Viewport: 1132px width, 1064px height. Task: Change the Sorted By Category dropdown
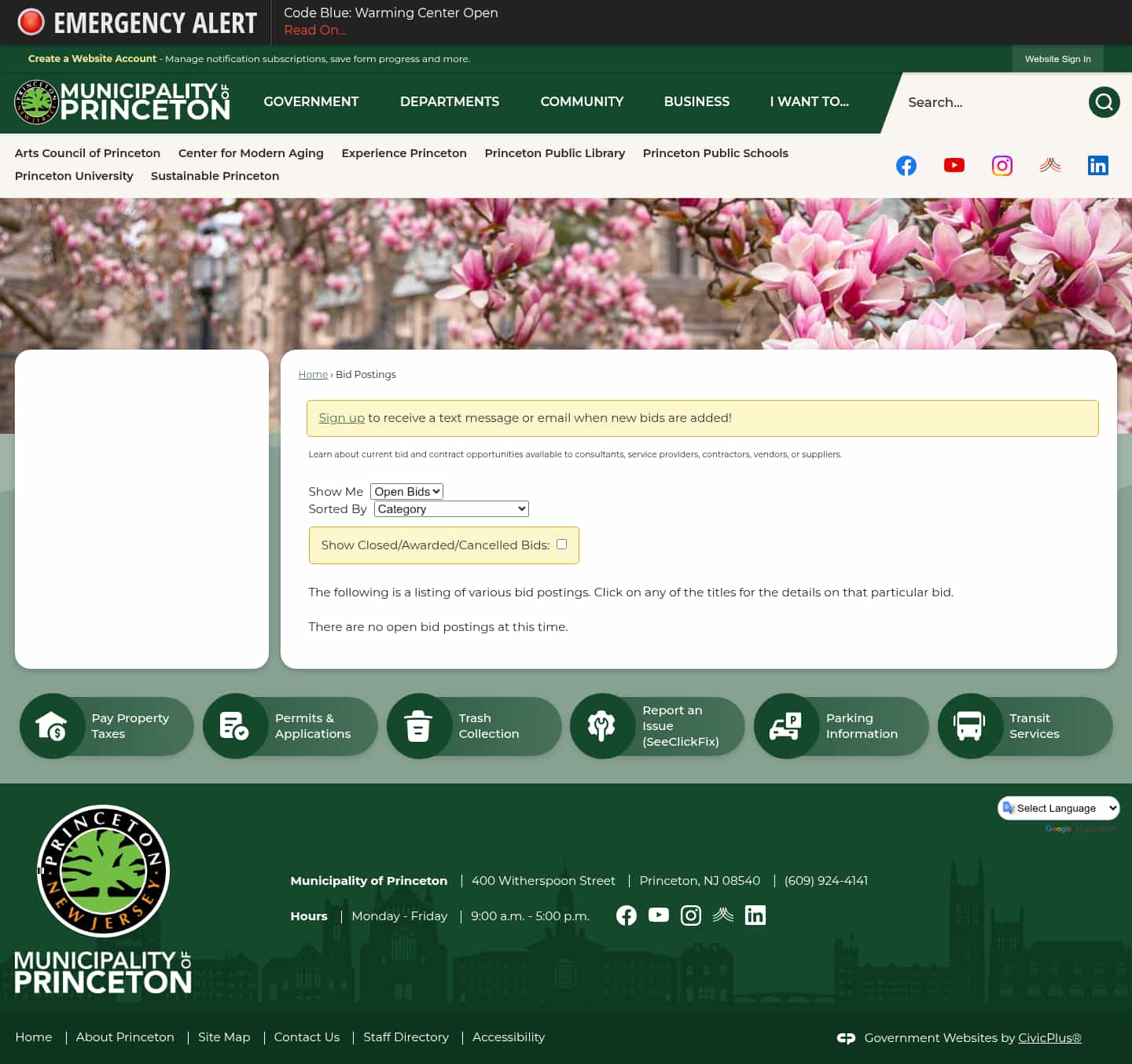(x=450, y=508)
